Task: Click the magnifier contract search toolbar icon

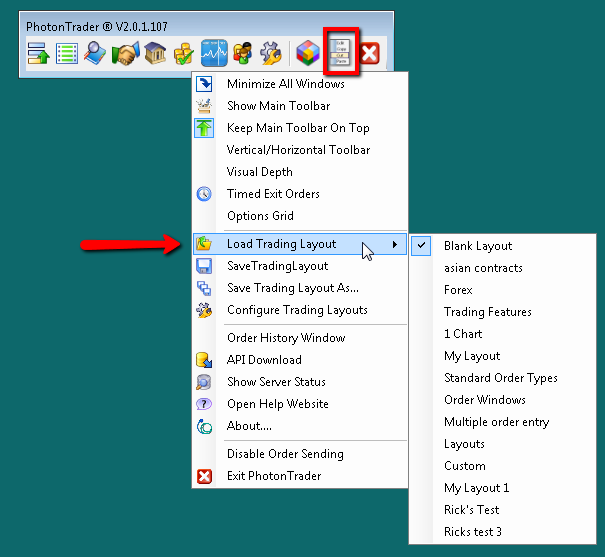Action: pyautogui.click(x=95, y=53)
